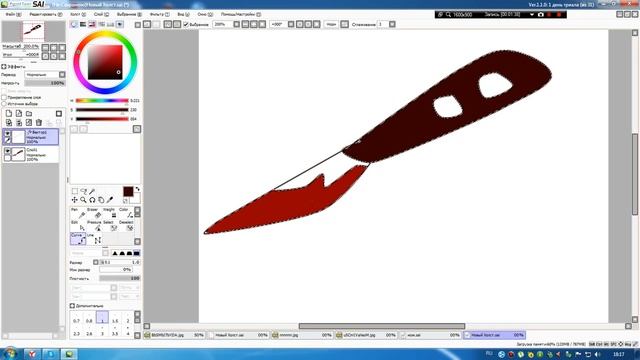Show the RGB sliders panel
The height and width of the screenshot is (360, 640).
click(83, 24)
